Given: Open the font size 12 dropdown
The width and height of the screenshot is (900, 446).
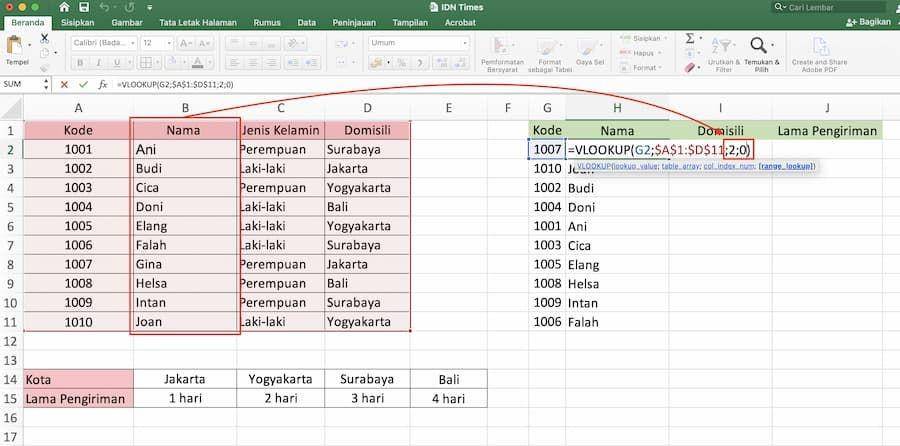Looking at the screenshot, I should click(157, 43).
